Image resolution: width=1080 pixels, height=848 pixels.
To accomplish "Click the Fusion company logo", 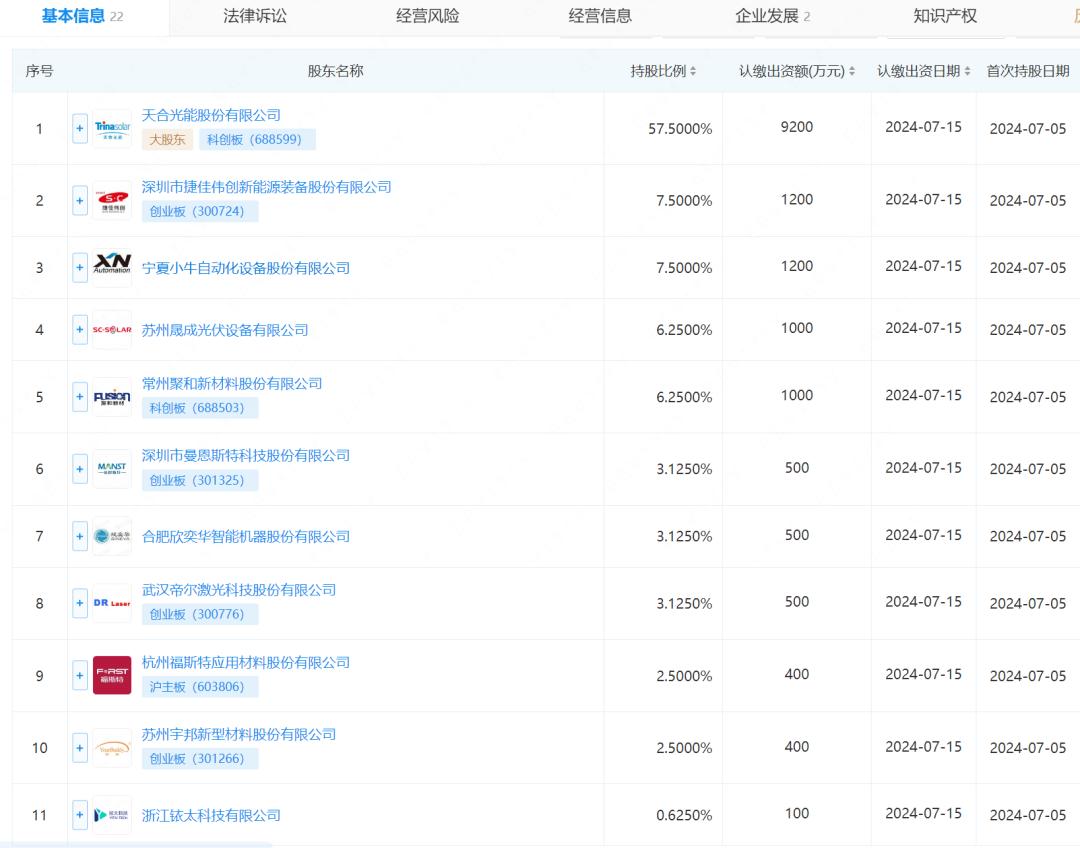I will pos(112,397).
